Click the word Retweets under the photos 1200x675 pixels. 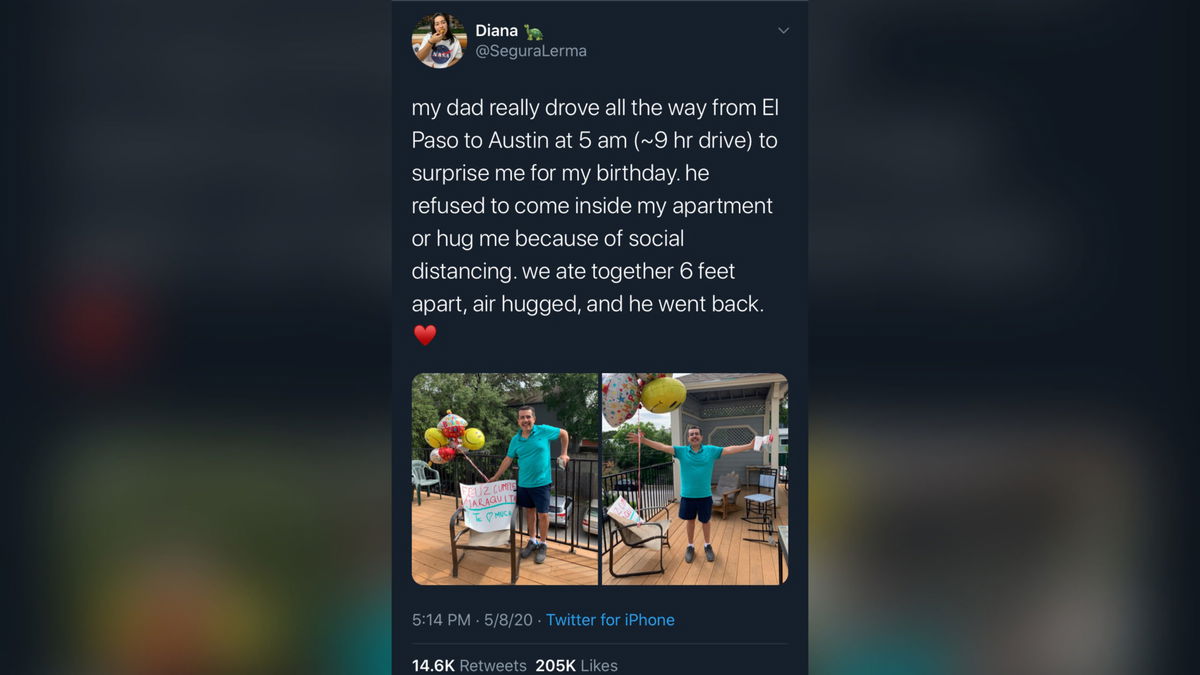(493, 665)
